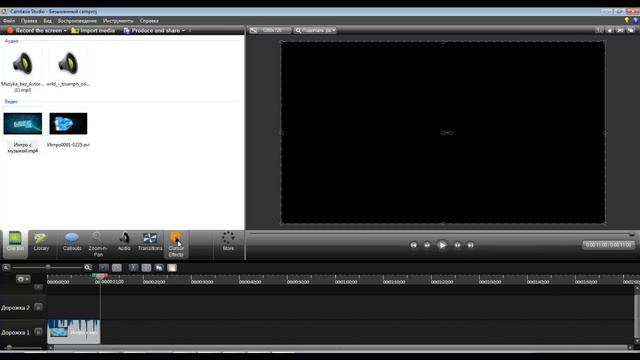Open the Zoom-n-Pan tool
The width and height of the screenshot is (640, 360).
click(x=98, y=244)
